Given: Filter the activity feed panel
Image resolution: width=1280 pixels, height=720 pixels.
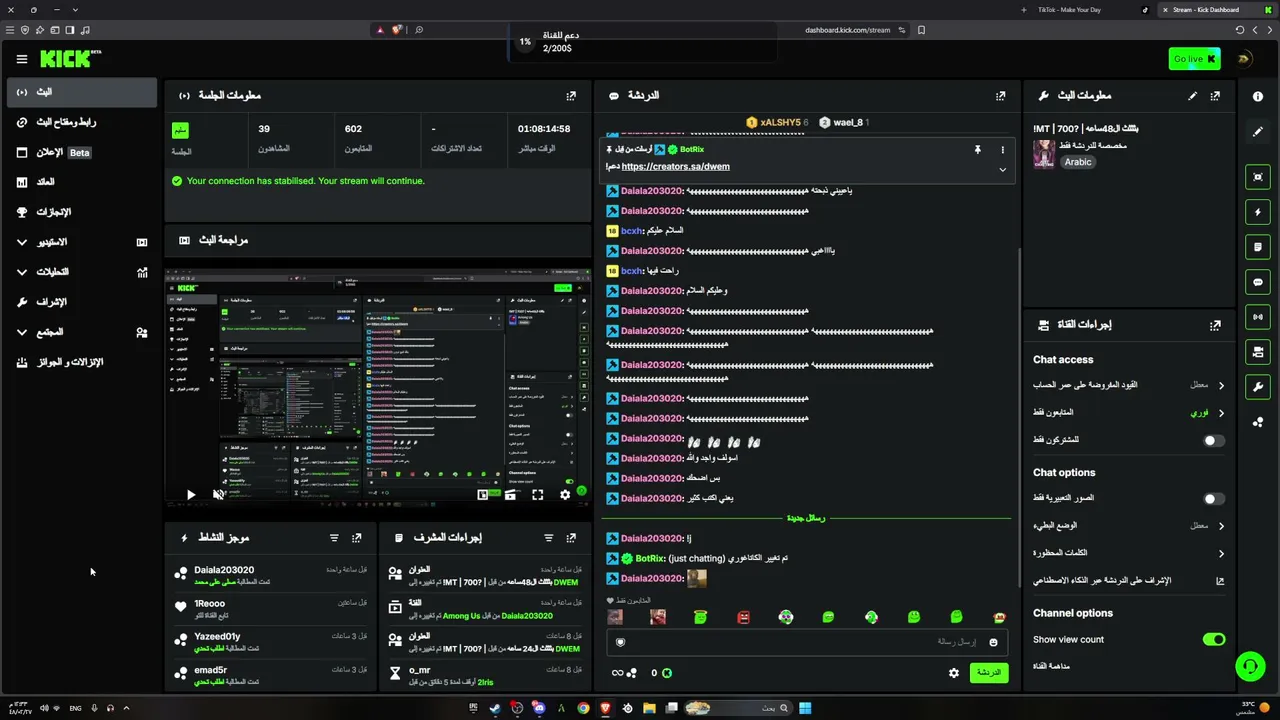Looking at the screenshot, I should click(334, 538).
